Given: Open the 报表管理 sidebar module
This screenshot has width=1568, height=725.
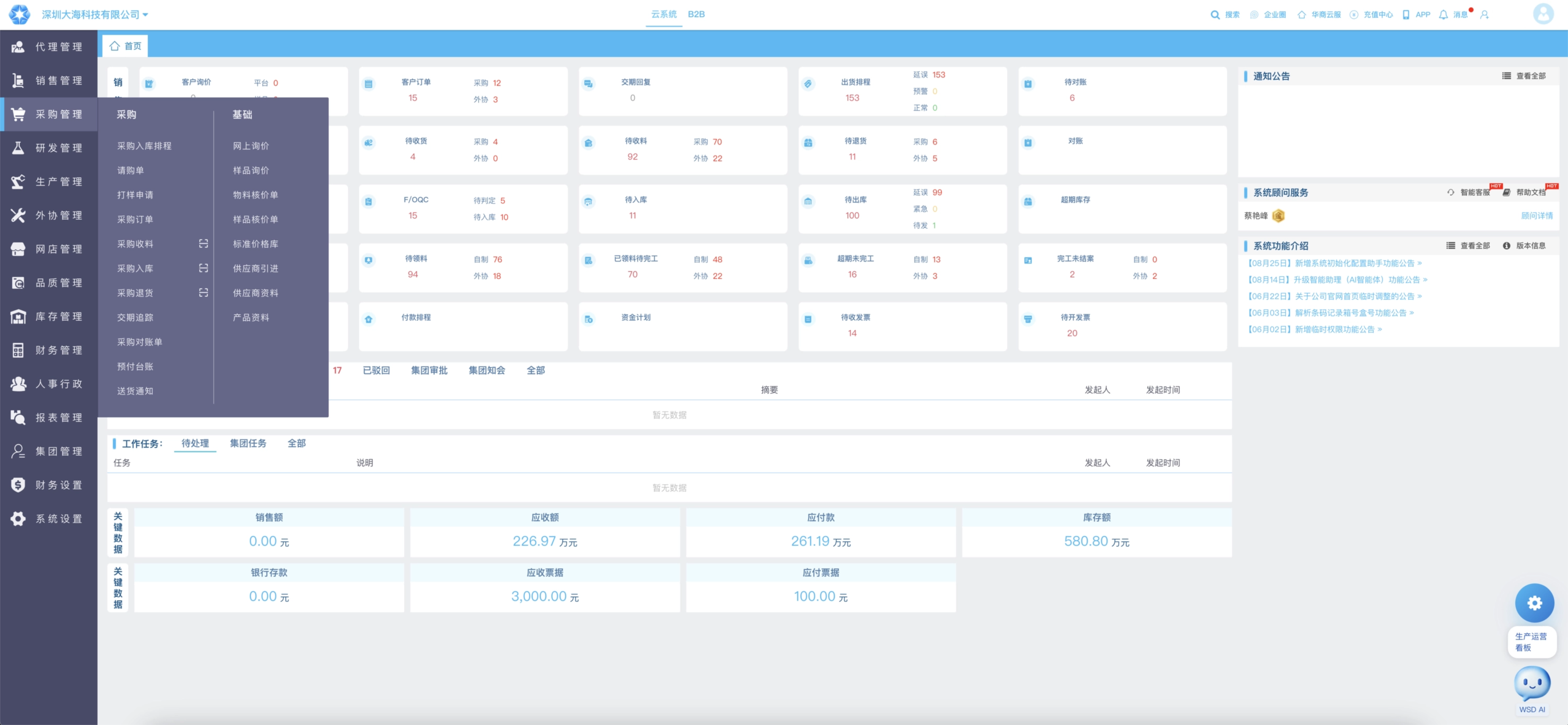Looking at the screenshot, I should point(49,417).
